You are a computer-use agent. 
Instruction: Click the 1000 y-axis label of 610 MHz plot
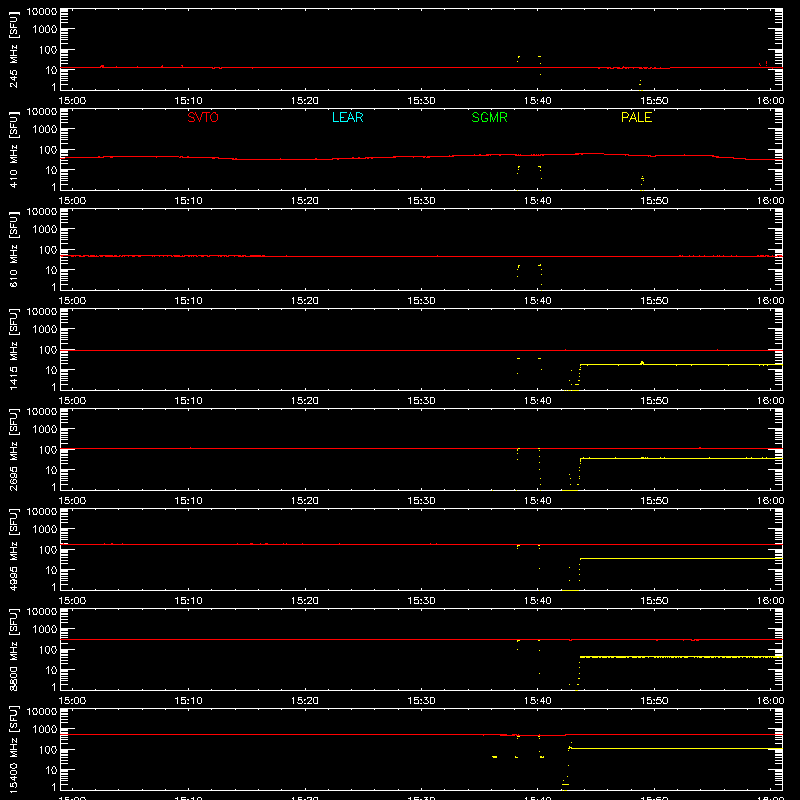[45, 230]
